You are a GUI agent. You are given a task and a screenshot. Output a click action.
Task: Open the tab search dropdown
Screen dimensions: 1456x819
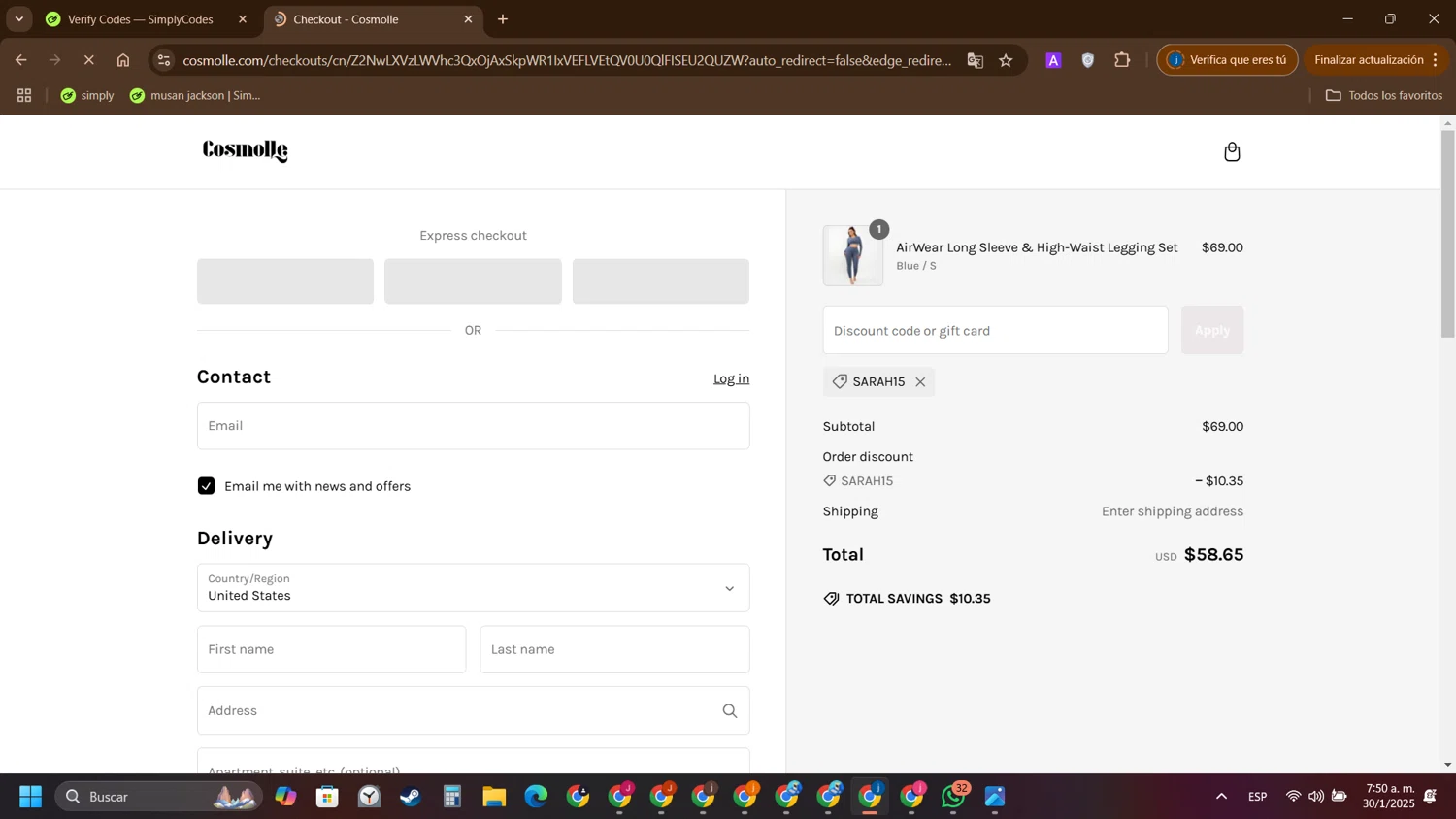pos(18,19)
